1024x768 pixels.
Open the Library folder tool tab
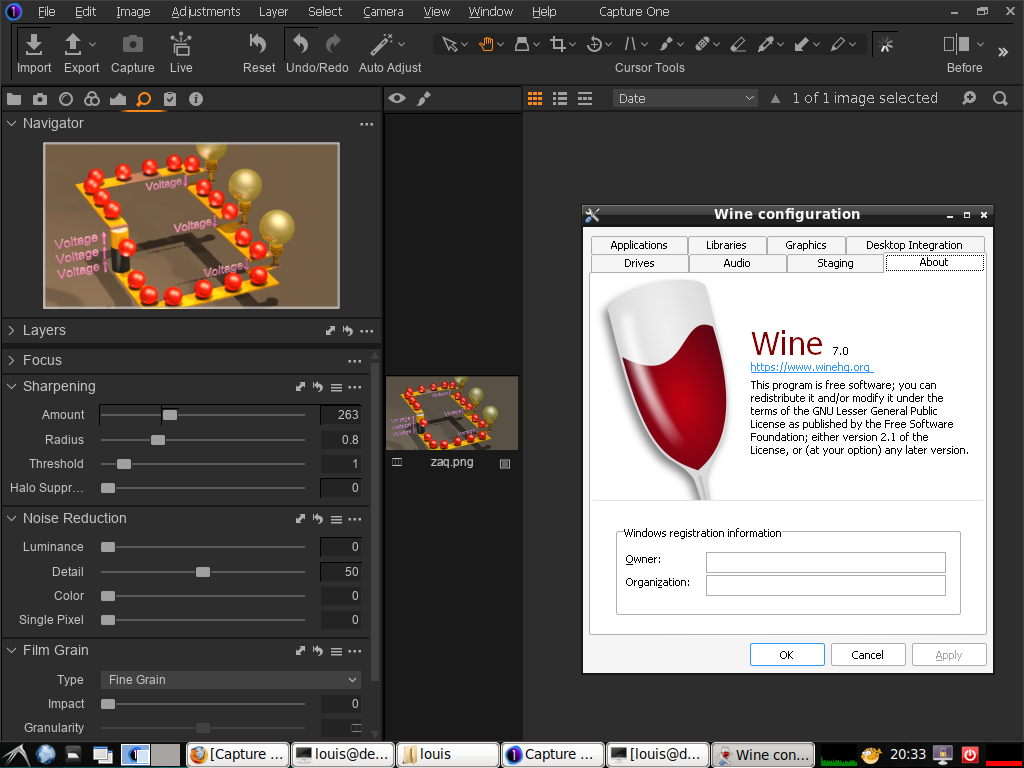point(14,99)
